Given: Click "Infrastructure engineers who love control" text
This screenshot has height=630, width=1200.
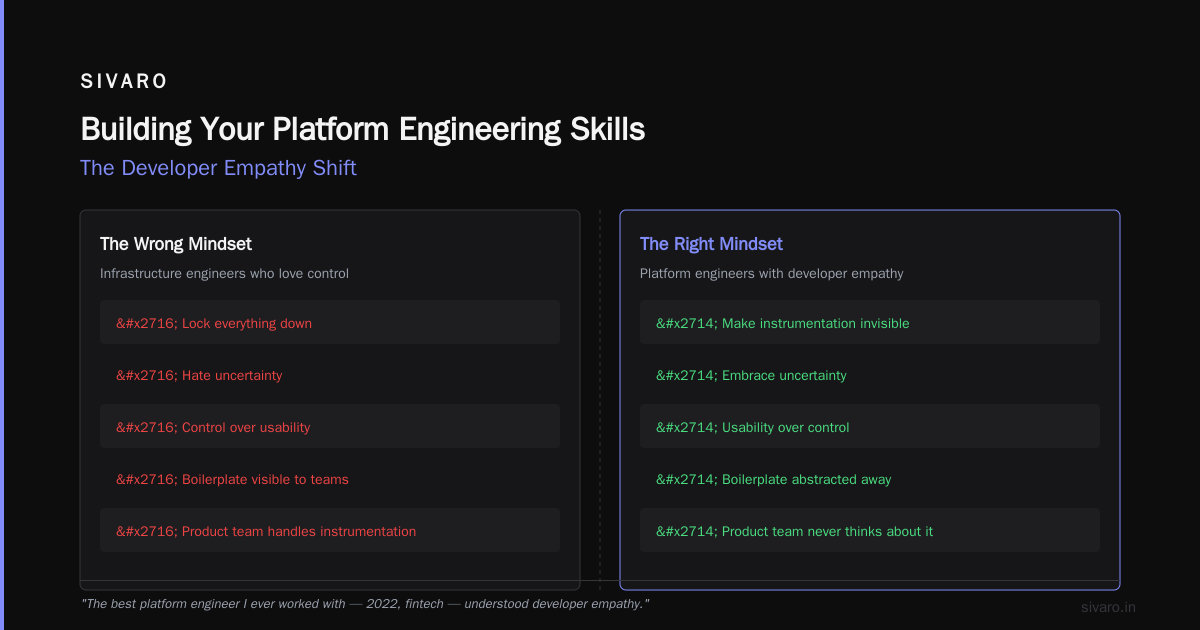Looking at the screenshot, I should 224,273.
